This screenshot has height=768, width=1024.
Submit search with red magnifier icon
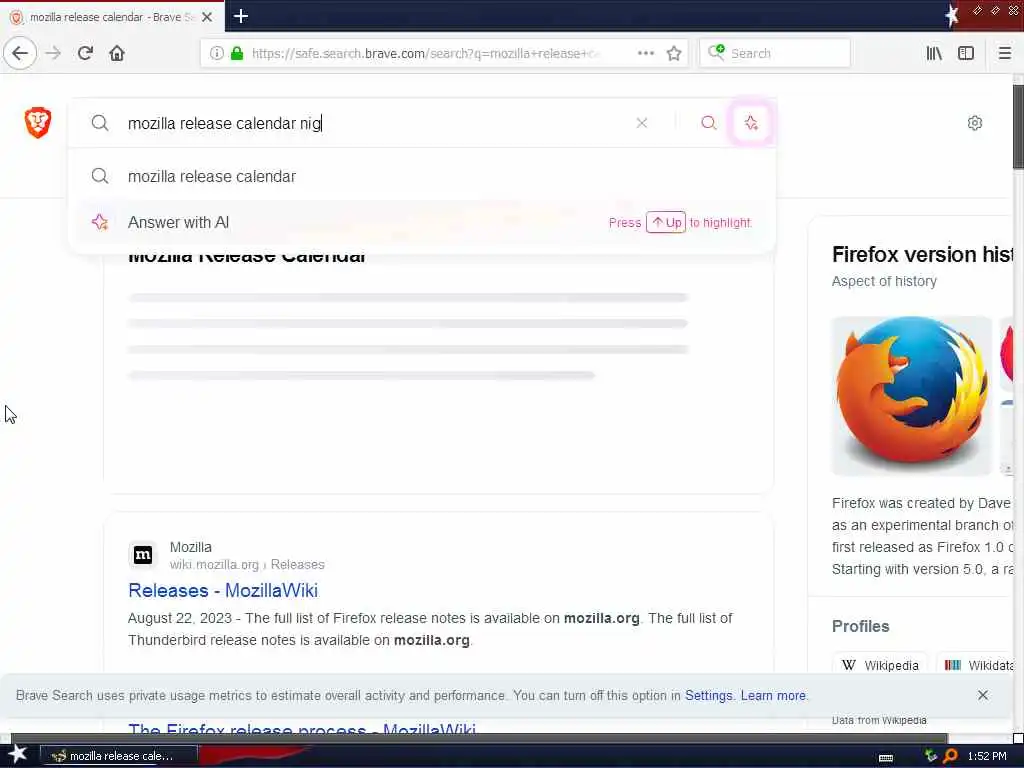[709, 123]
